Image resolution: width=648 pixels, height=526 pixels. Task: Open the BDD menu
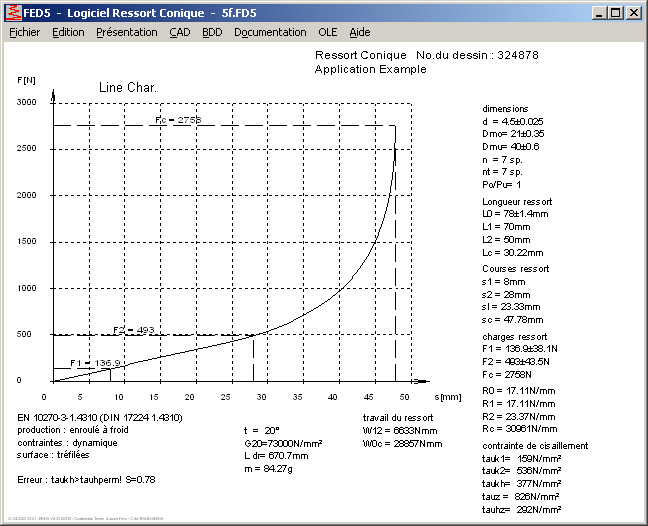(212, 32)
